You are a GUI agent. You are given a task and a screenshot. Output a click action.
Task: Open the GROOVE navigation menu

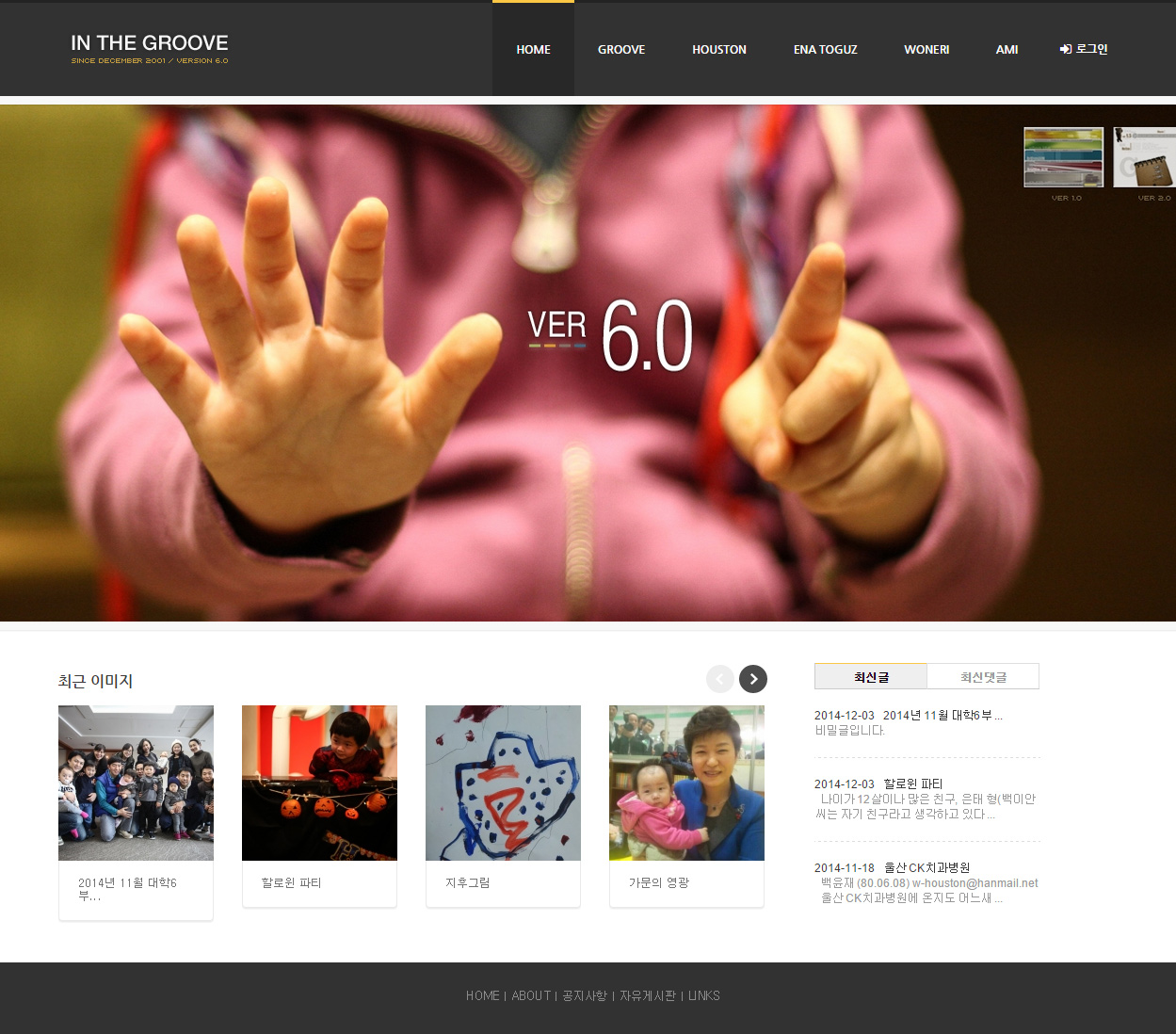[621, 49]
